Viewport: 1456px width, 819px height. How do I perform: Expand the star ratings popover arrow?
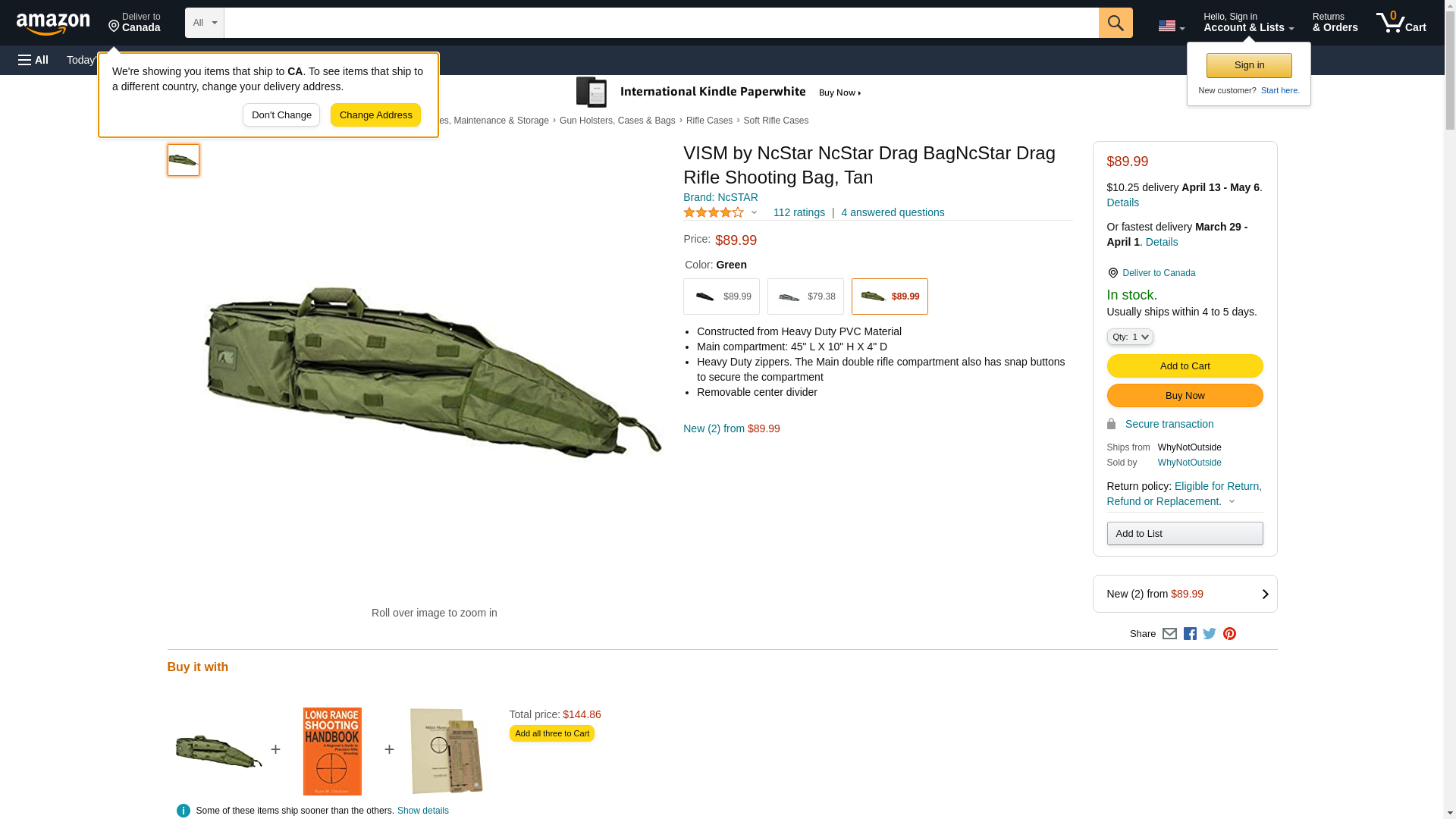pyautogui.click(x=754, y=212)
